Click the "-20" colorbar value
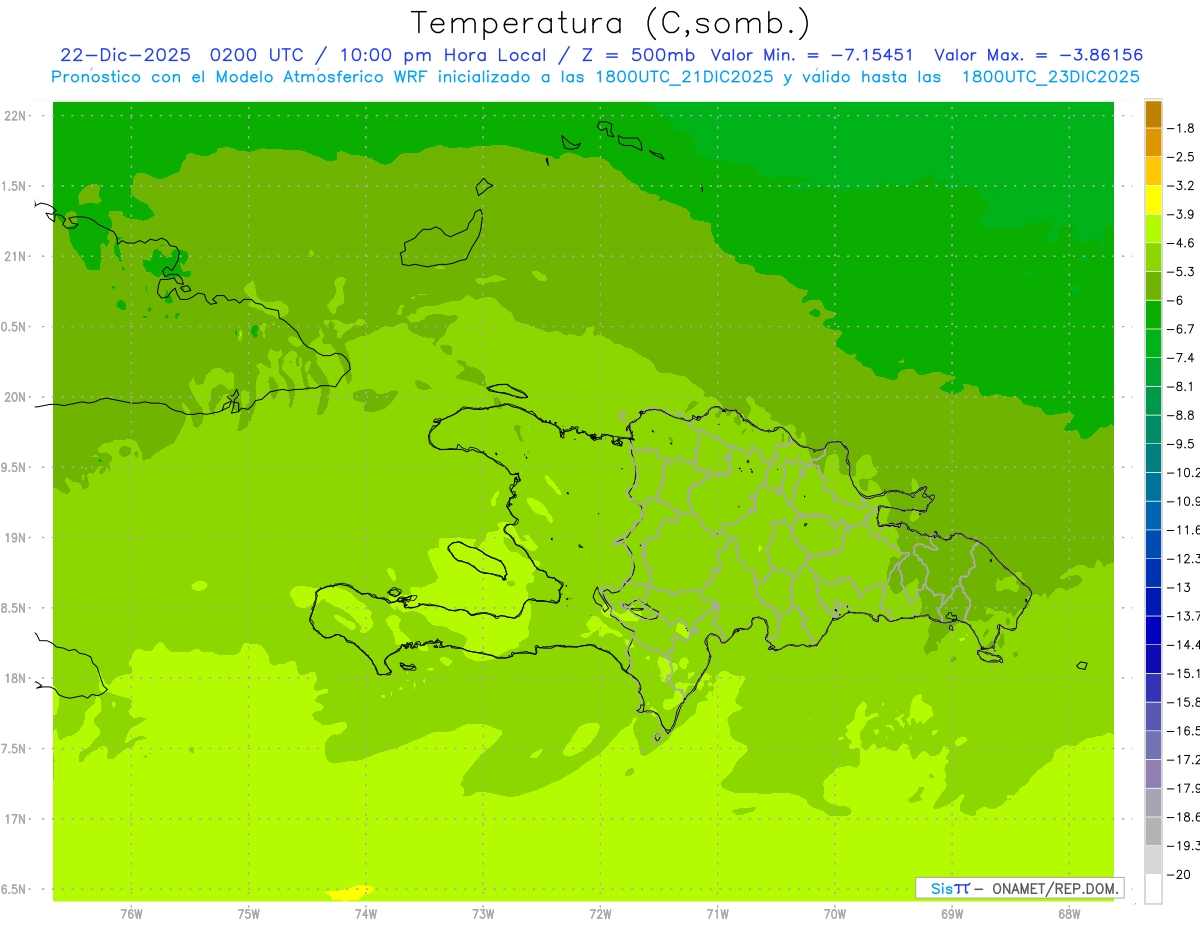 (1180, 875)
